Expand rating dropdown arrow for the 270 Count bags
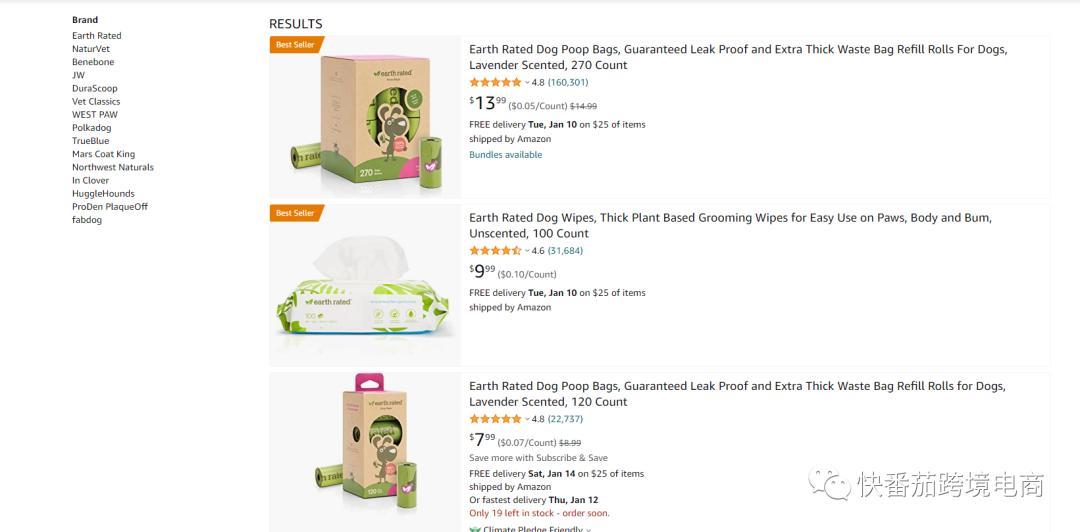This screenshot has height=532, width=1080. pos(527,83)
